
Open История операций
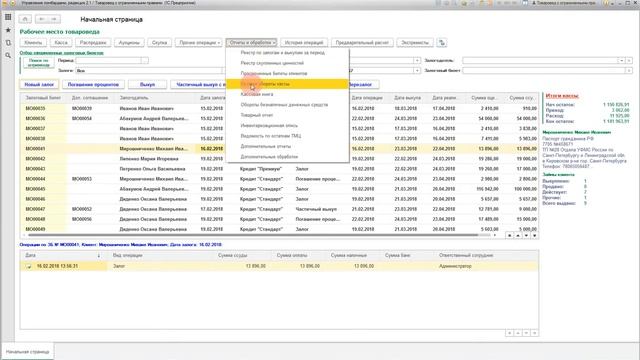click(304, 42)
